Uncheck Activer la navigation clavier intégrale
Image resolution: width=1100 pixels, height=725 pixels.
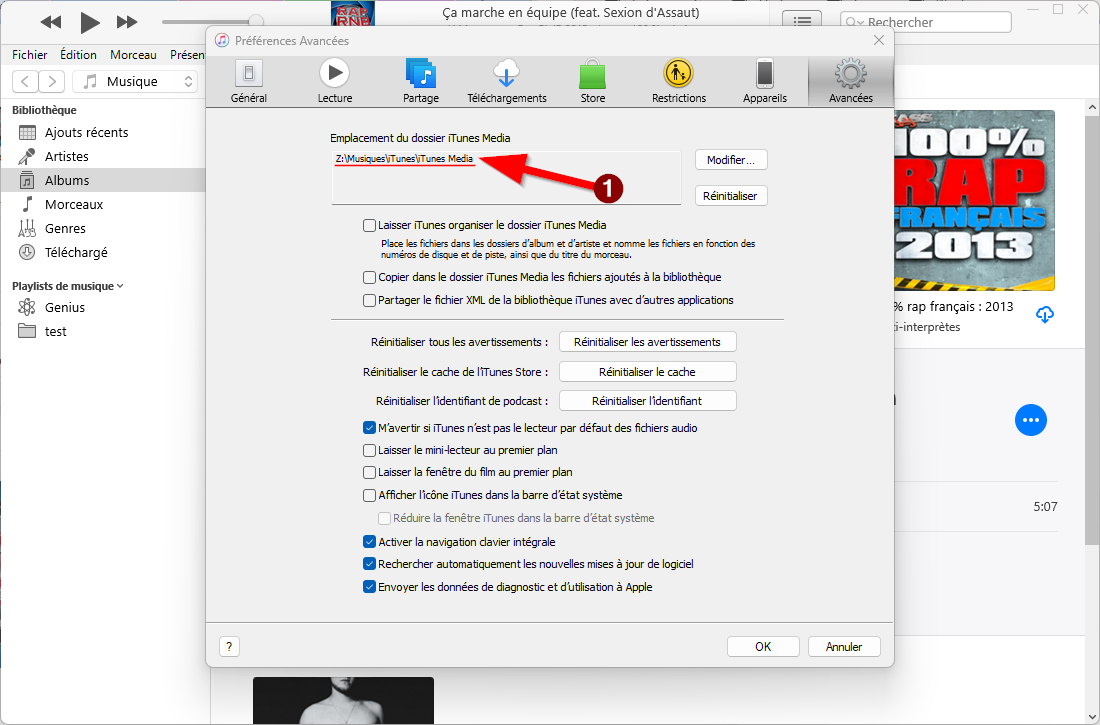click(370, 542)
